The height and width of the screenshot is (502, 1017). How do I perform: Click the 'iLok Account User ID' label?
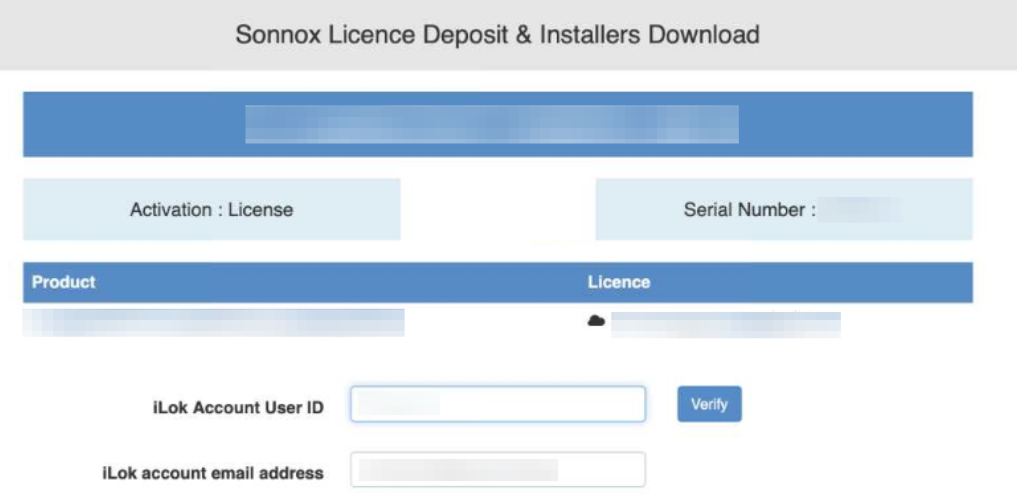(x=238, y=408)
